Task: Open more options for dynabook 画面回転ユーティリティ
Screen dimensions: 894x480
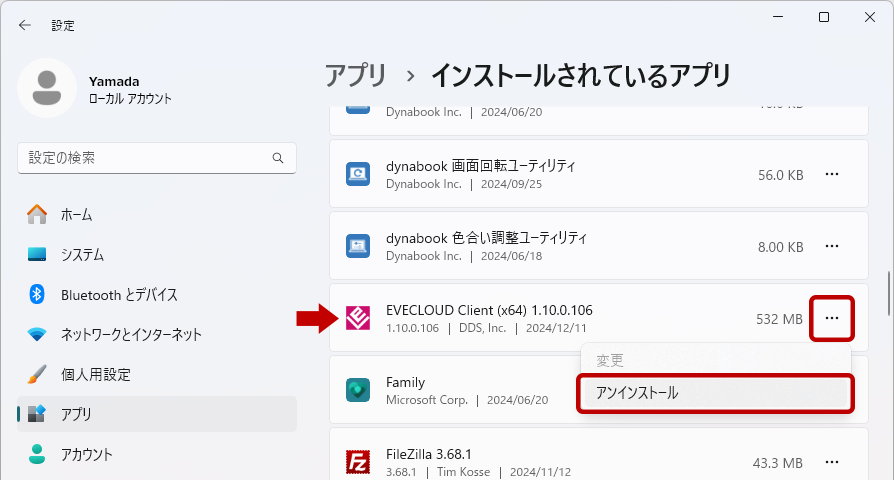Action: click(x=832, y=174)
